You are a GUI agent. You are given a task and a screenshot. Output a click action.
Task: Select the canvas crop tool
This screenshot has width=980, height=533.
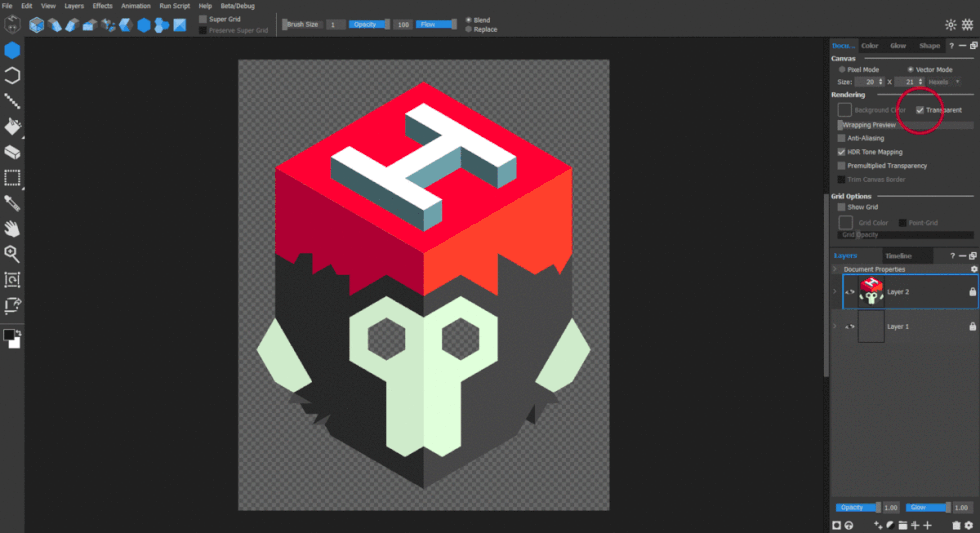12,306
